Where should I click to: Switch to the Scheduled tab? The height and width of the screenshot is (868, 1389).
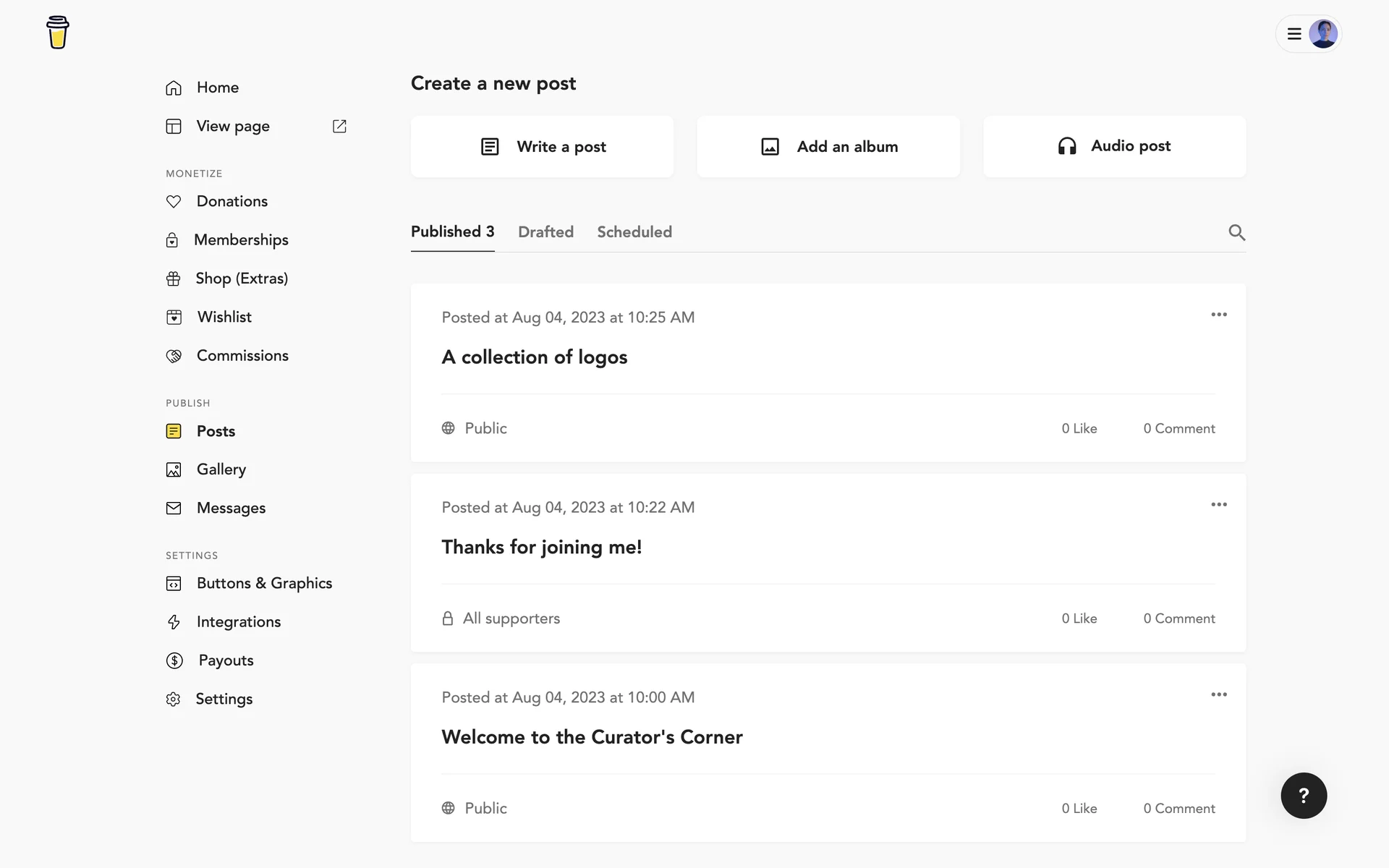[x=634, y=232]
